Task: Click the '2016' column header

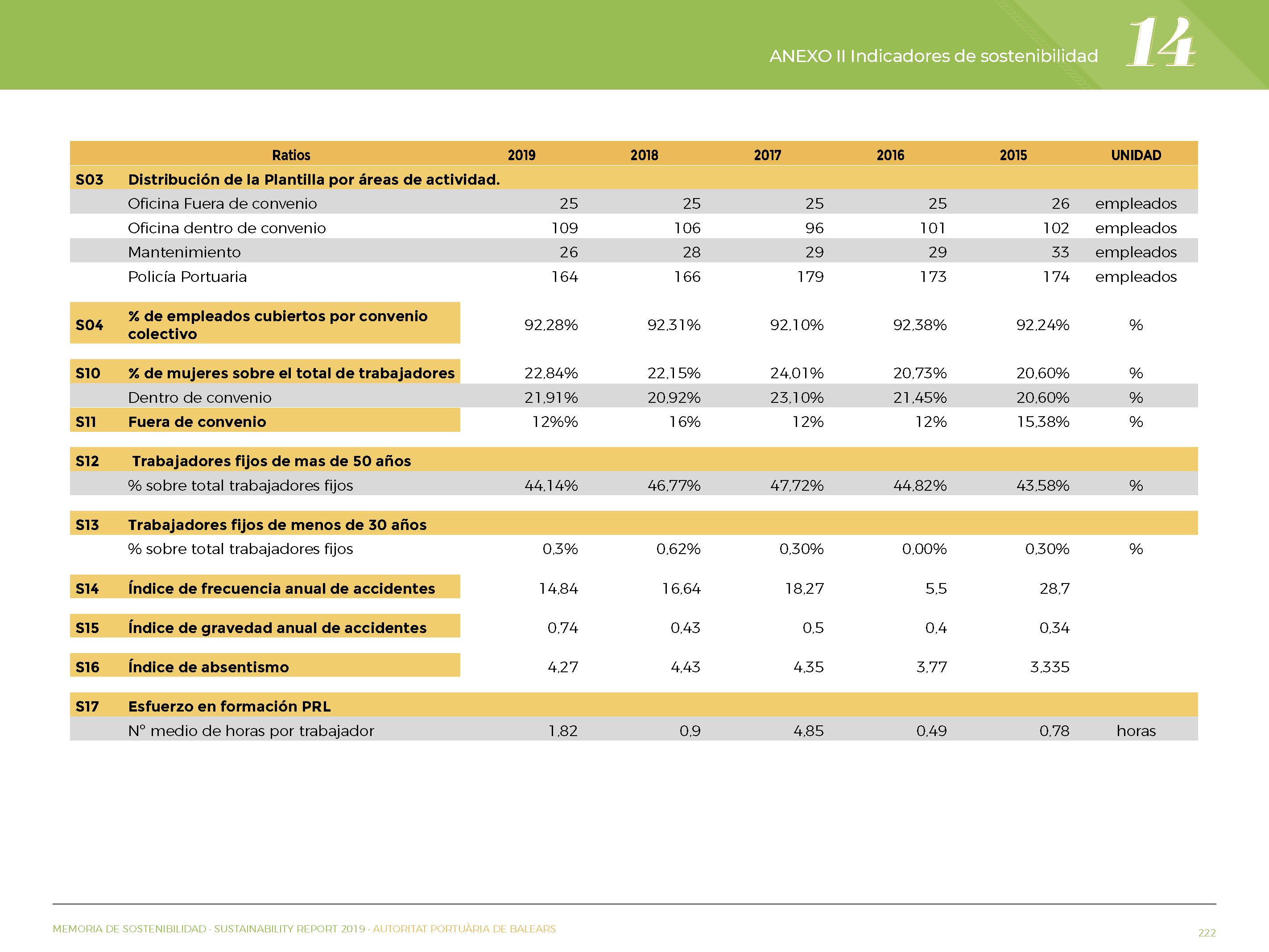Action: click(x=890, y=155)
